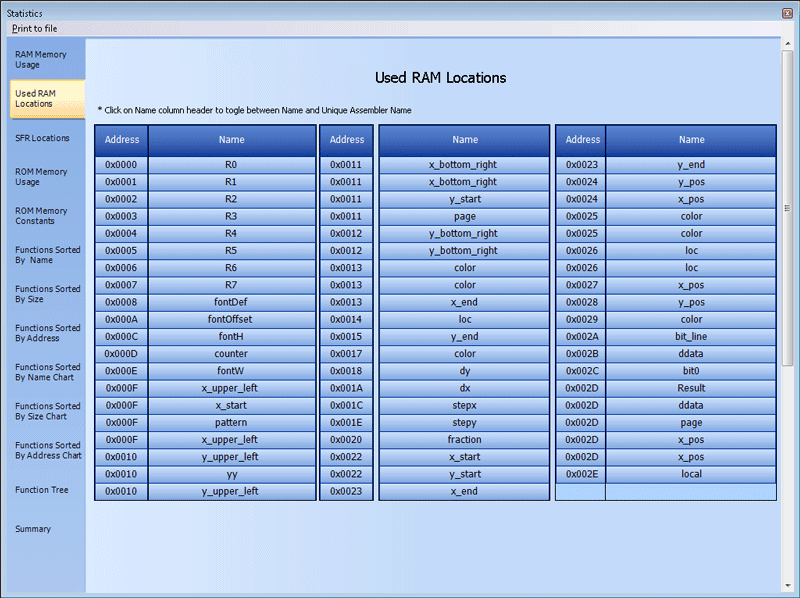This screenshot has height=598, width=800.
Task: Click address cell 0x0020
Action: coord(346,439)
